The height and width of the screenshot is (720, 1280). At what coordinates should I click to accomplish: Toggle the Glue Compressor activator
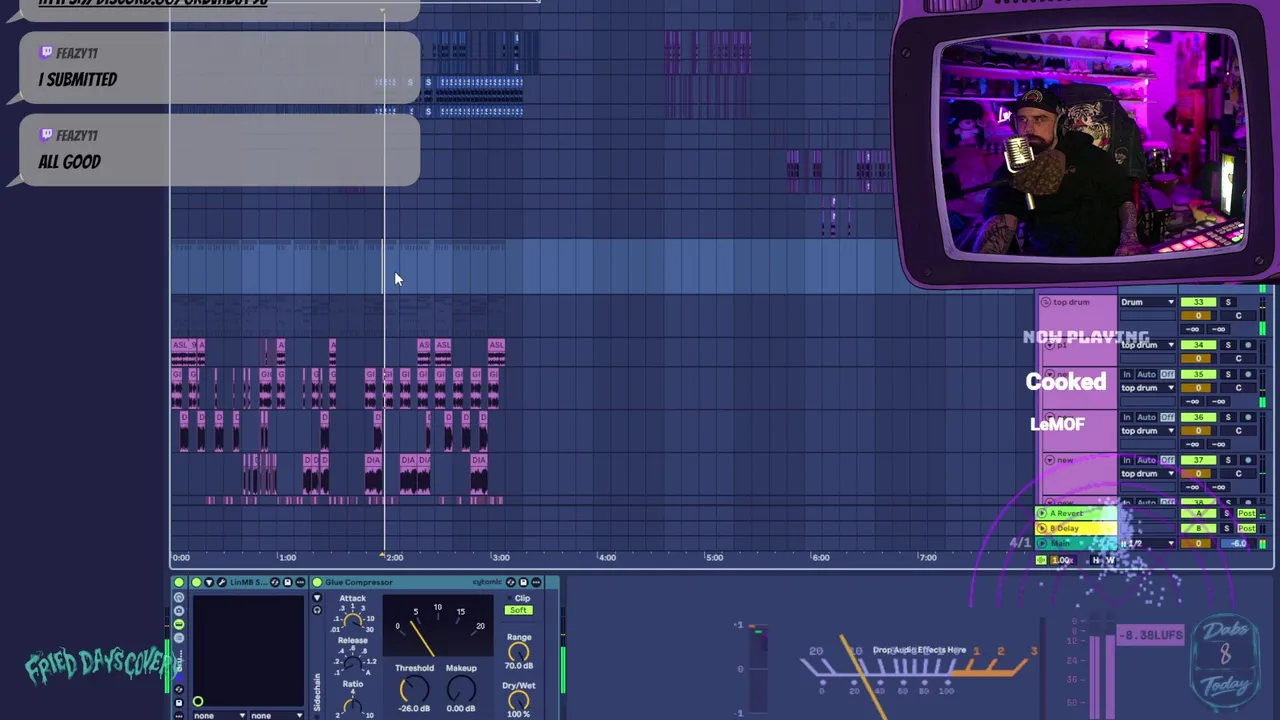[x=317, y=582]
